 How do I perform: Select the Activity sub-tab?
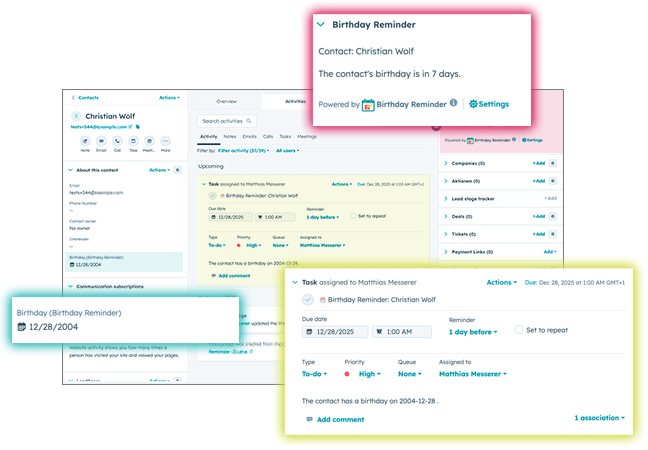pos(209,136)
